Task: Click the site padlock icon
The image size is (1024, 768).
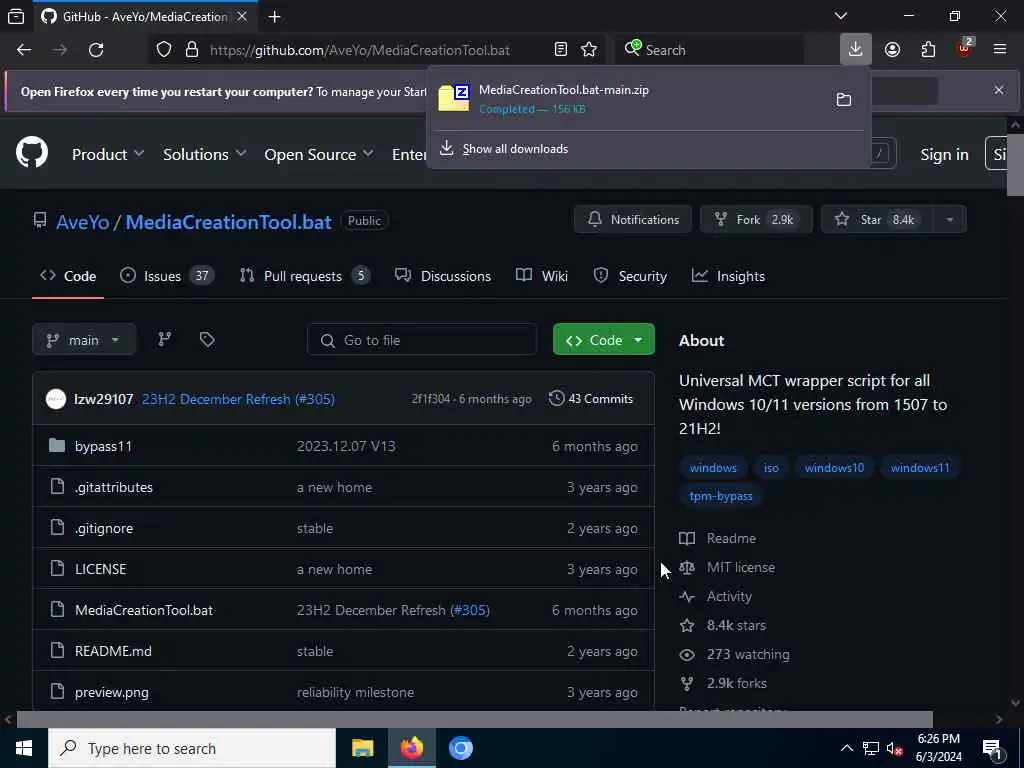Action: 191,50
